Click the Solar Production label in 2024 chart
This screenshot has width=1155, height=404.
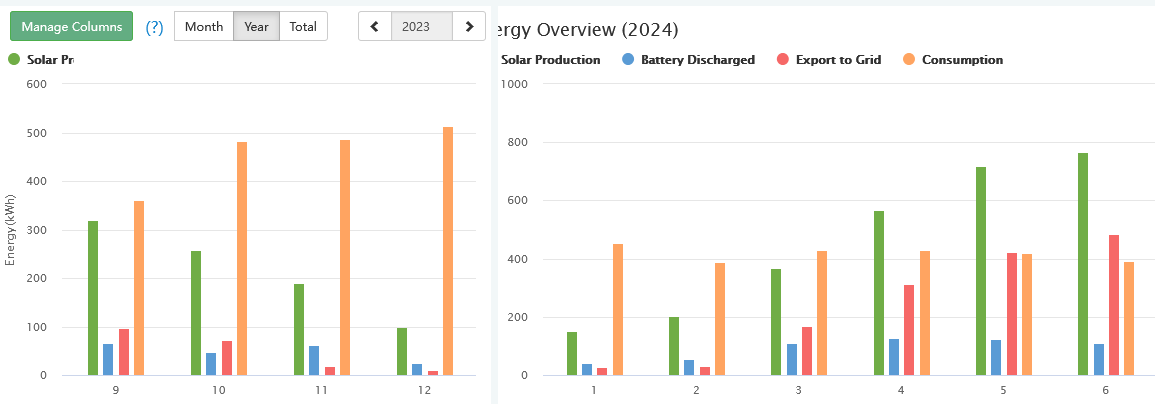point(550,60)
